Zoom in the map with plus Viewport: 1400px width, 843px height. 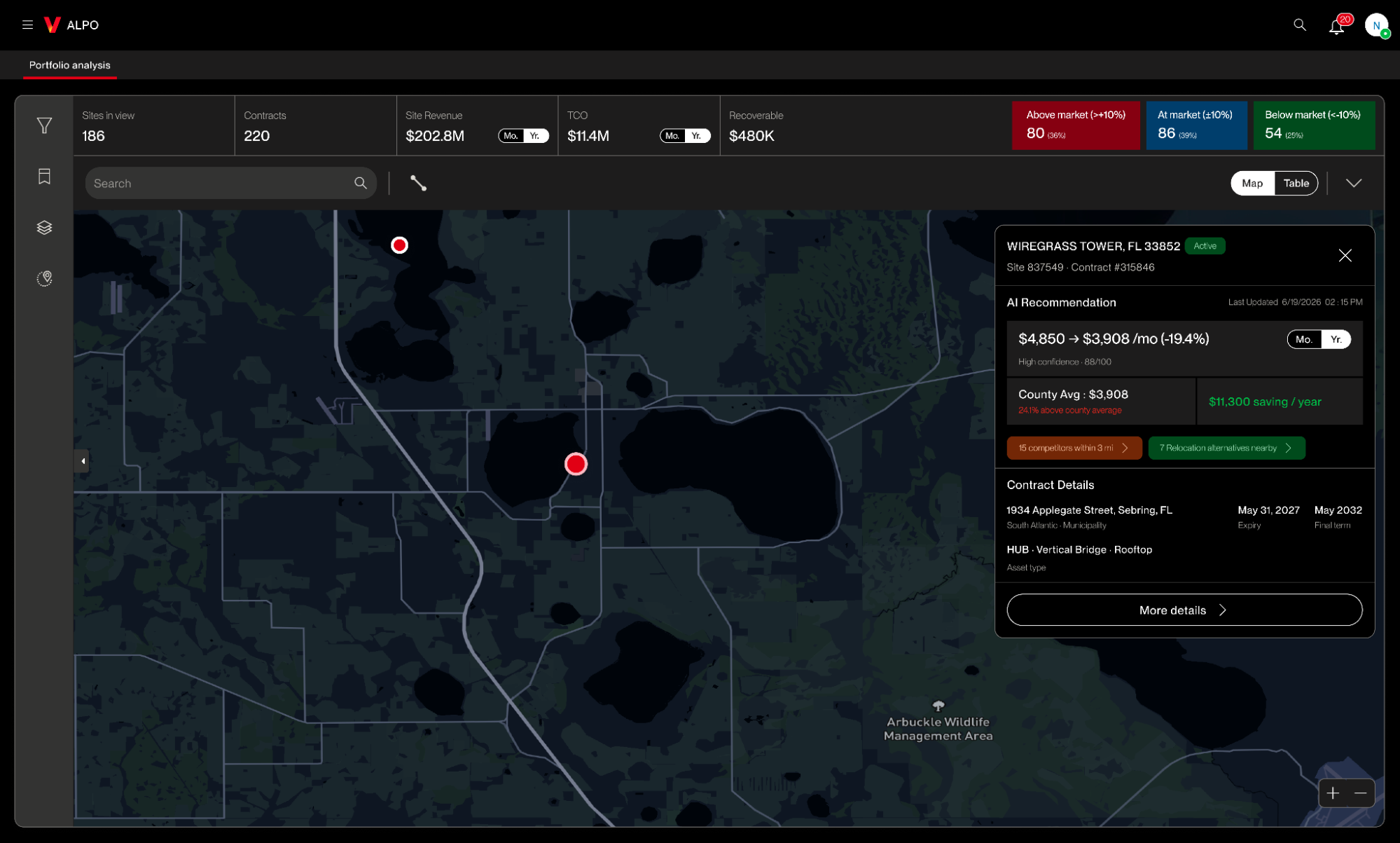pyautogui.click(x=1333, y=793)
